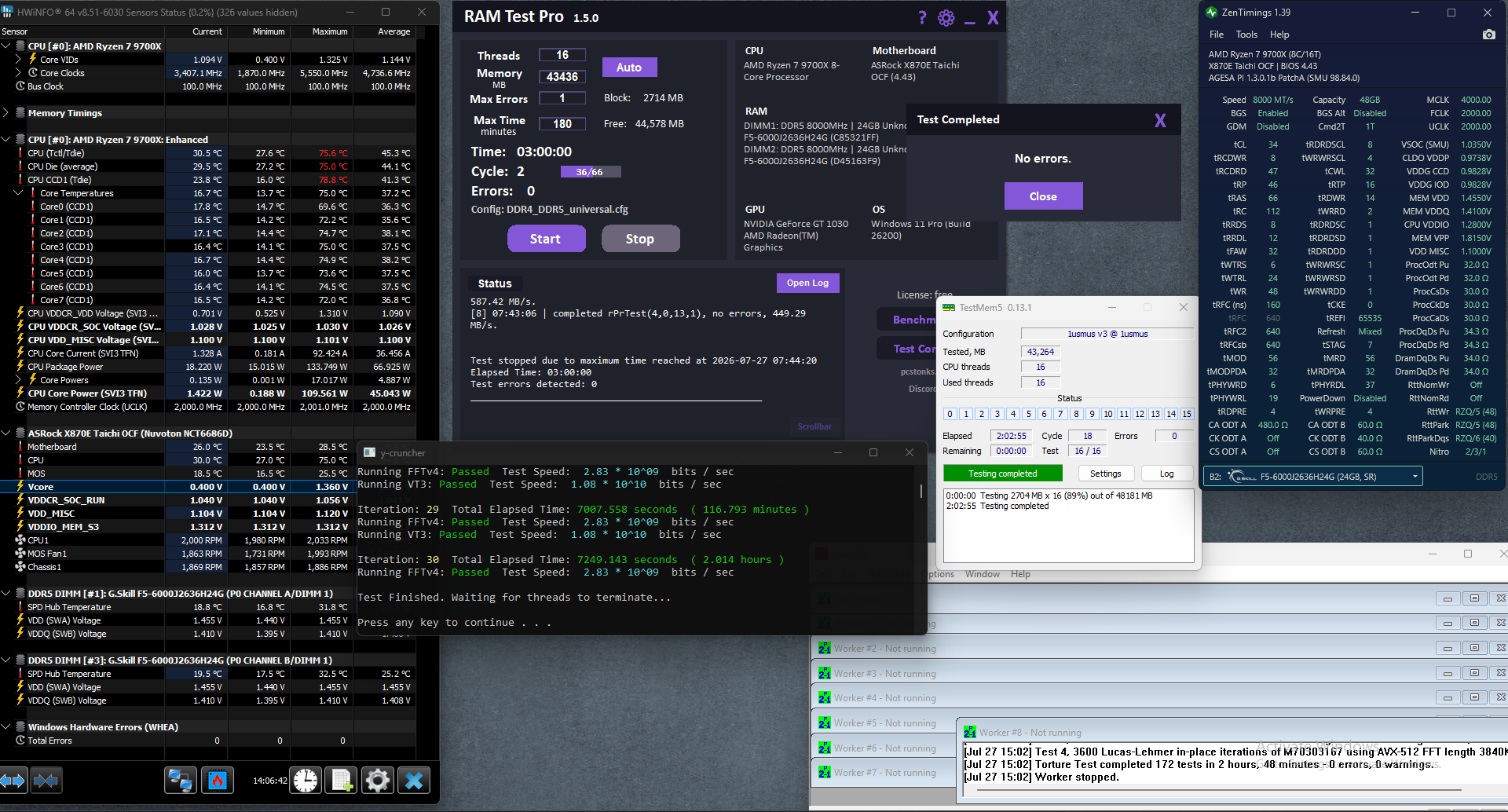Click RAM Test Pro Memory MB field
The height and width of the screenshot is (812, 1508).
562,76
